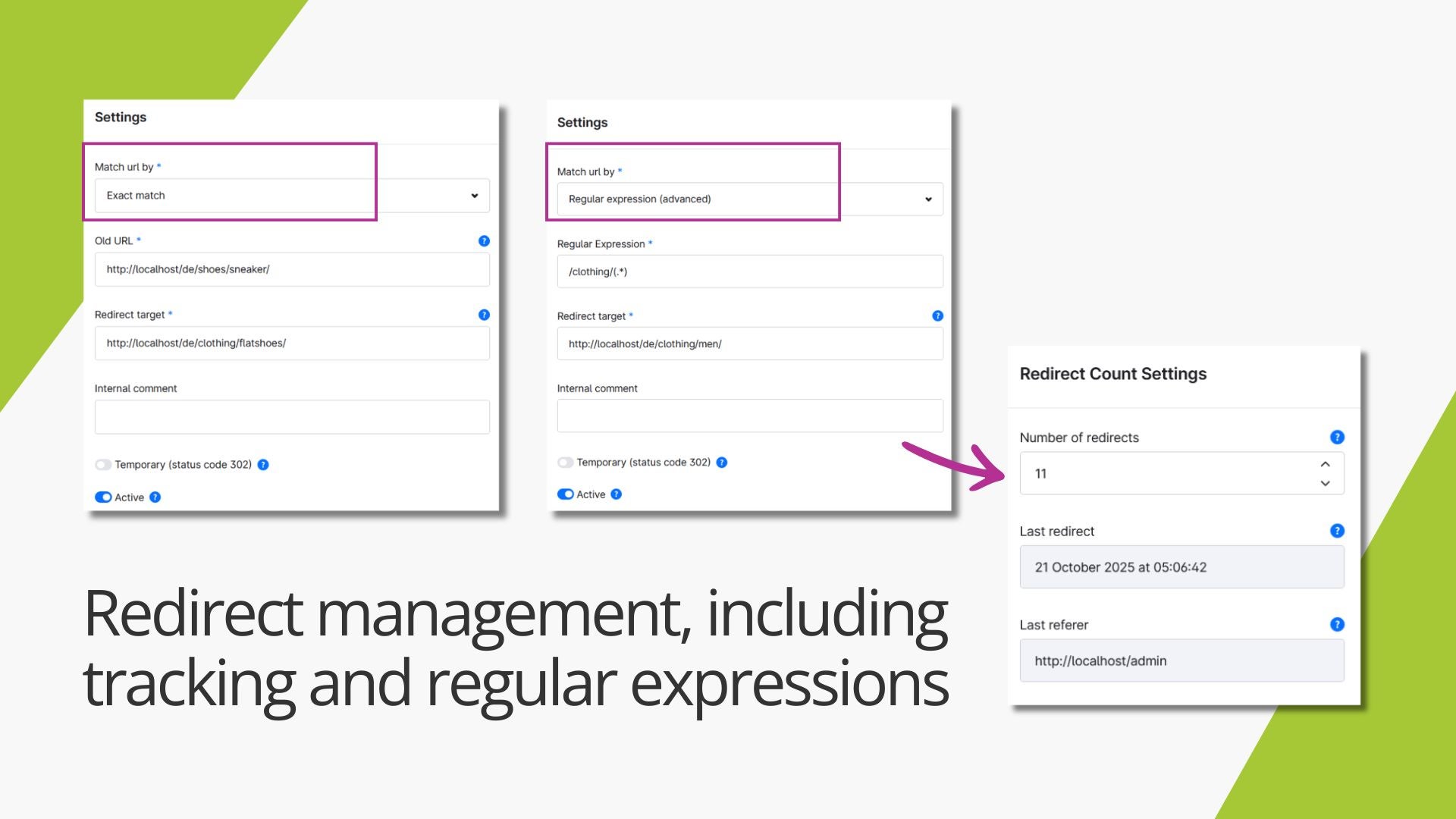Viewport: 1456px width, 819px height.
Task: Click the Internal comment field in left panel
Action: pyautogui.click(x=292, y=417)
